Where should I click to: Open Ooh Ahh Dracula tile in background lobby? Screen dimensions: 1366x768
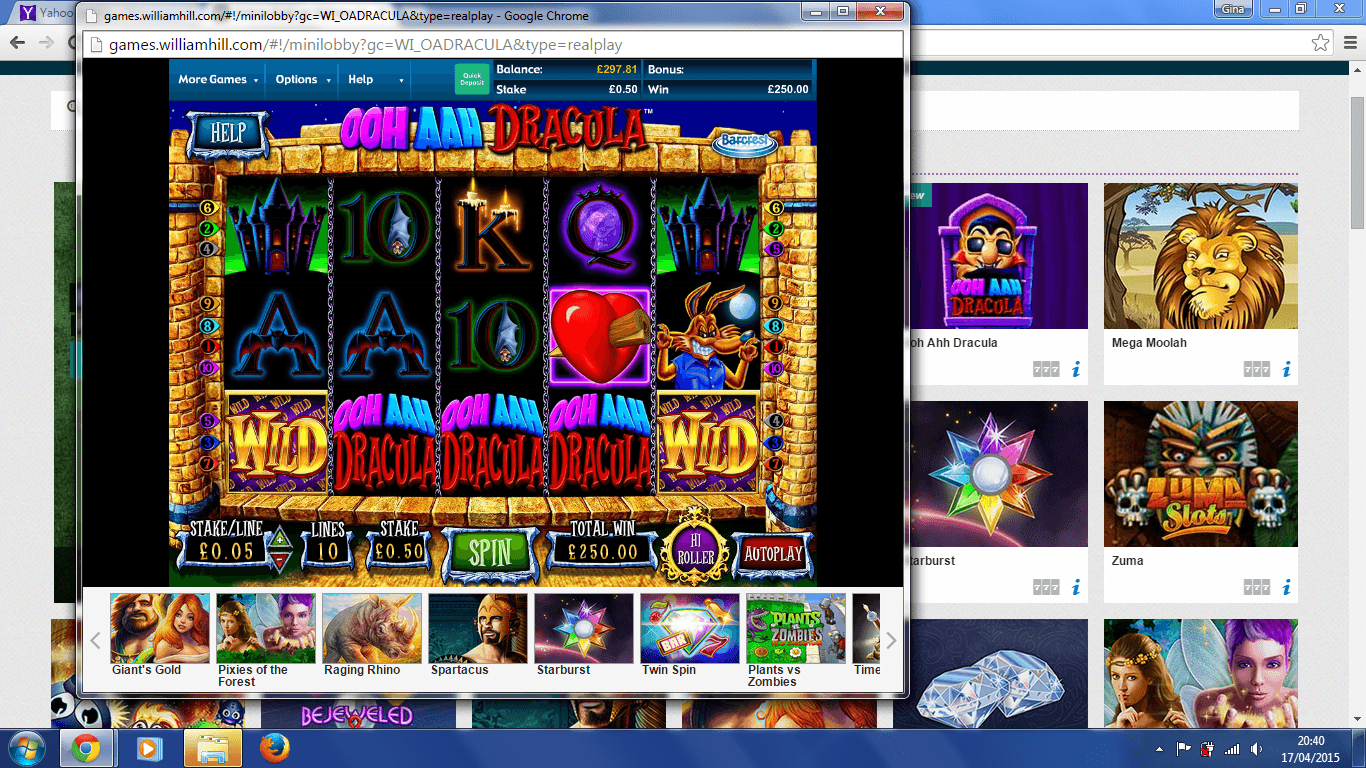point(997,256)
